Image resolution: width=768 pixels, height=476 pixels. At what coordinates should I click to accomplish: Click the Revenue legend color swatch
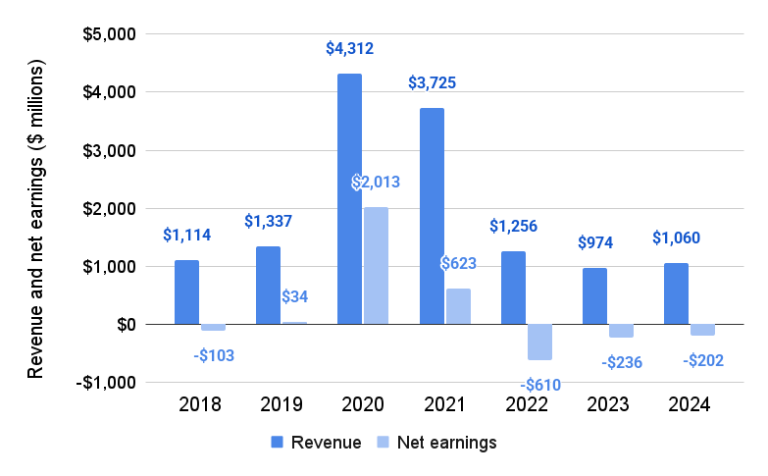tap(275, 441)
